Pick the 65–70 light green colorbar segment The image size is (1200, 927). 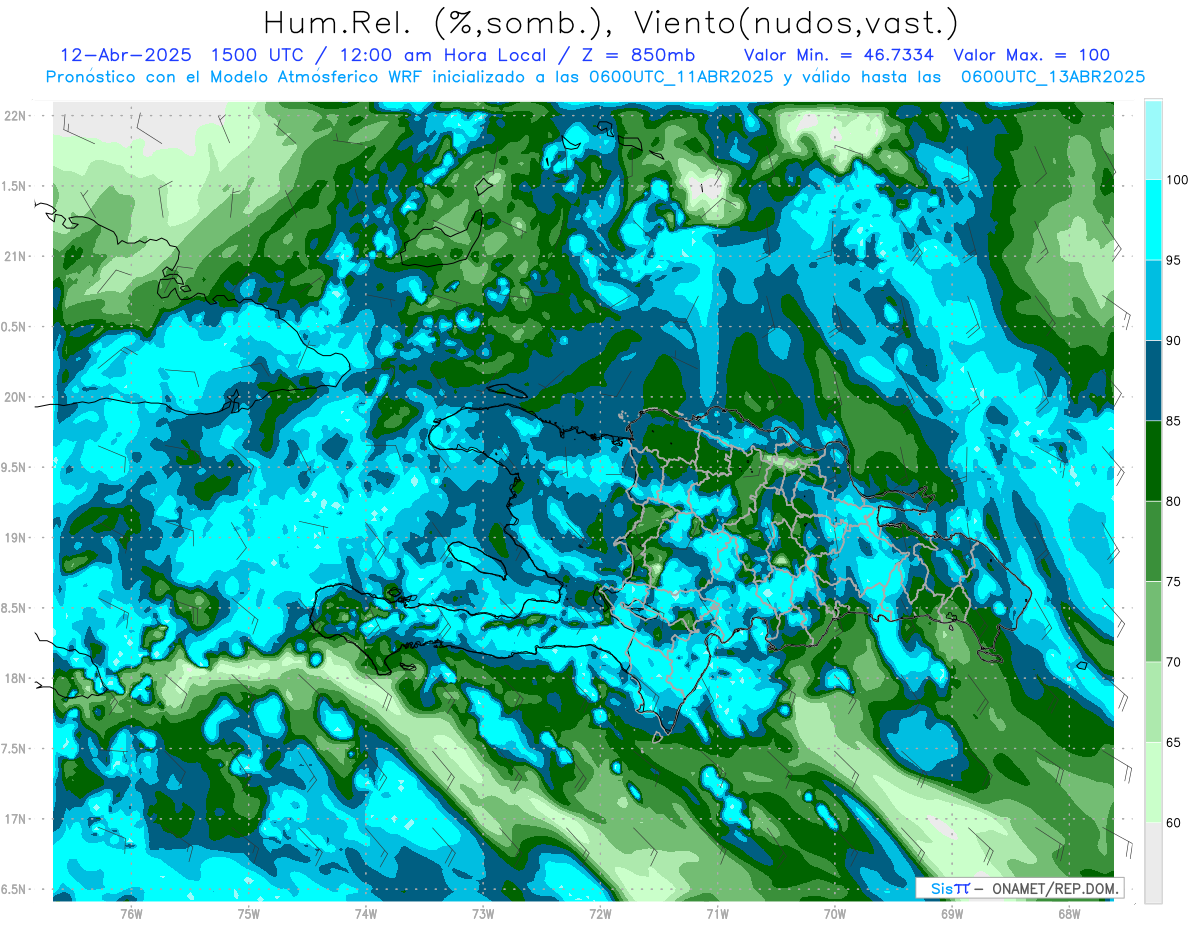(x=1153, y=702)
